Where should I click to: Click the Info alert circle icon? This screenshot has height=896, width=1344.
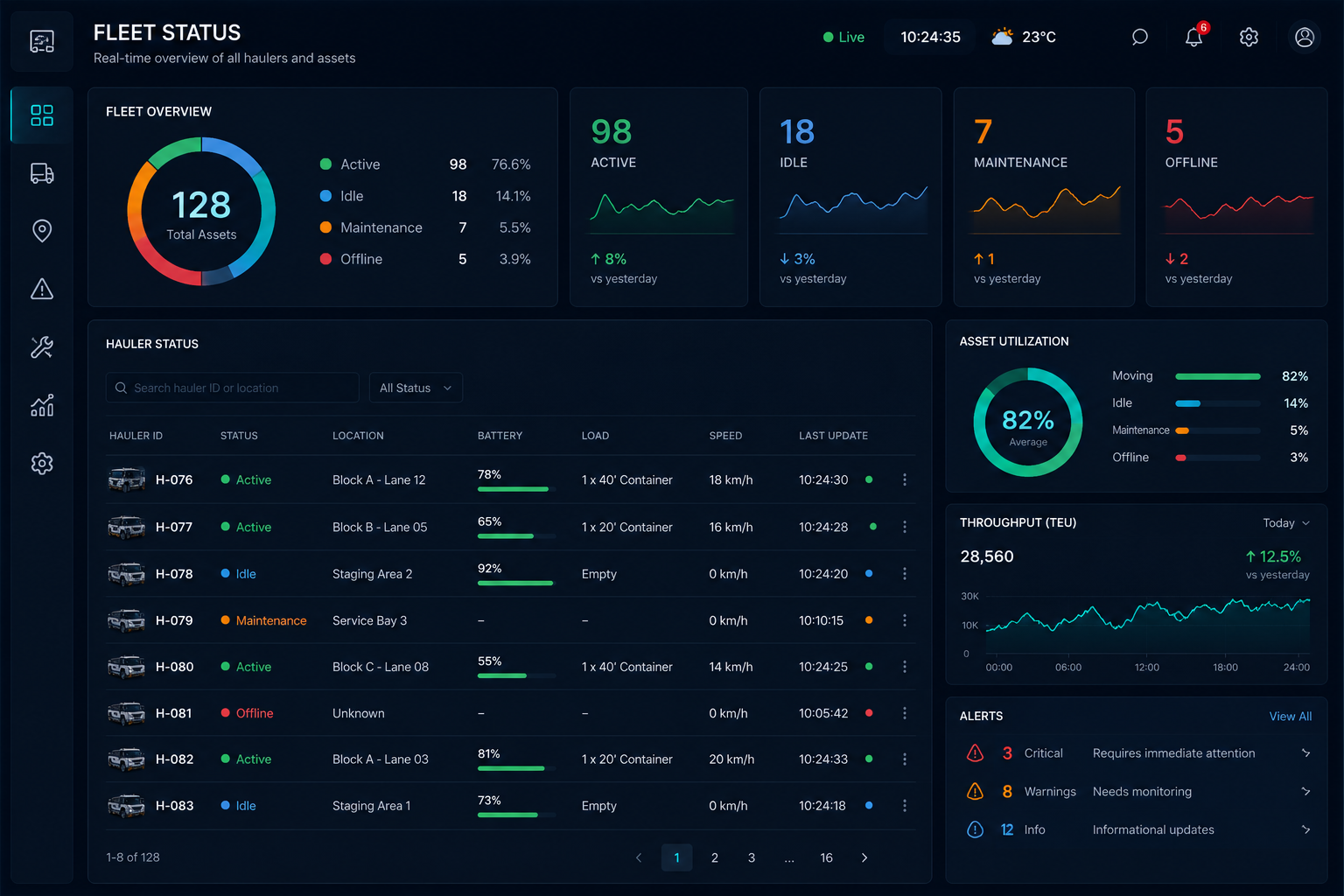point(975,829)
